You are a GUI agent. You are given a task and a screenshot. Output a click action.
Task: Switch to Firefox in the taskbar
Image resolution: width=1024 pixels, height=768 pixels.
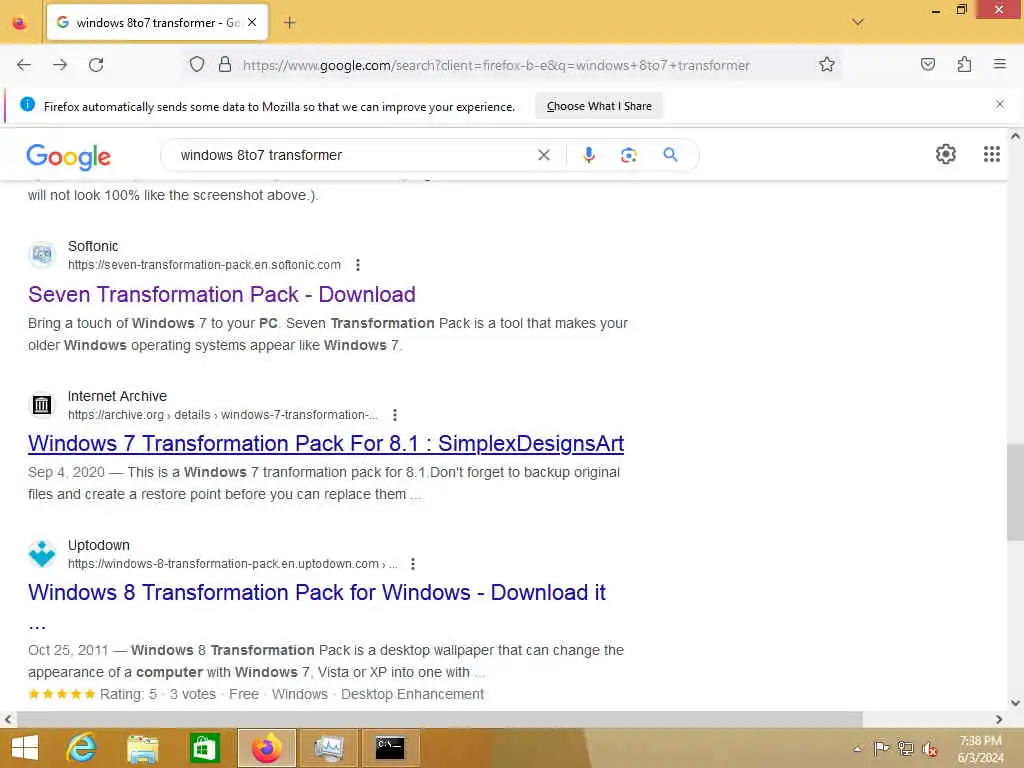pos(266,748)
